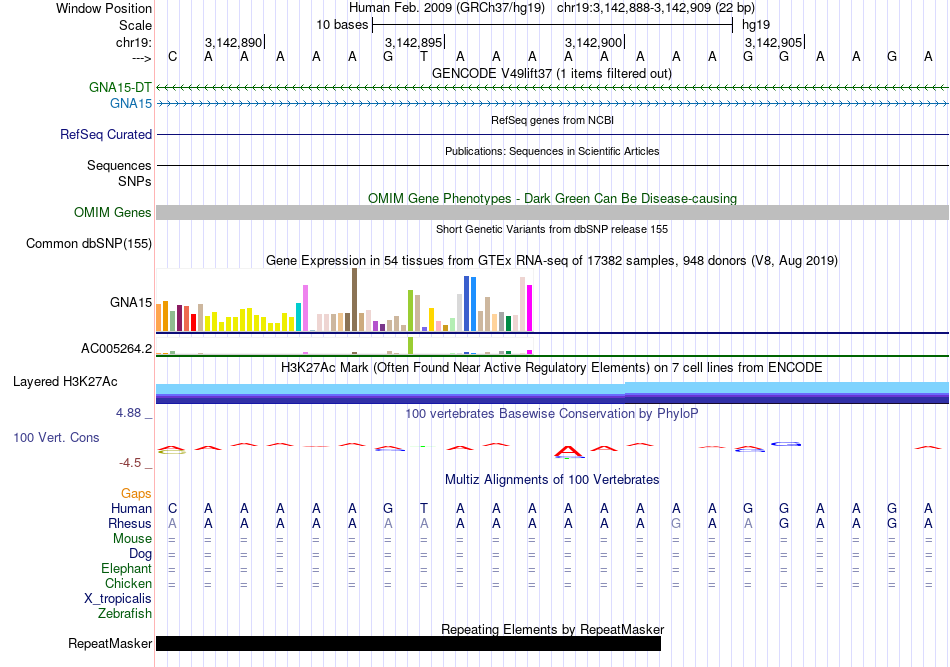Click the Gaps row label
950x667 pixels.
(x=136, y=494)
